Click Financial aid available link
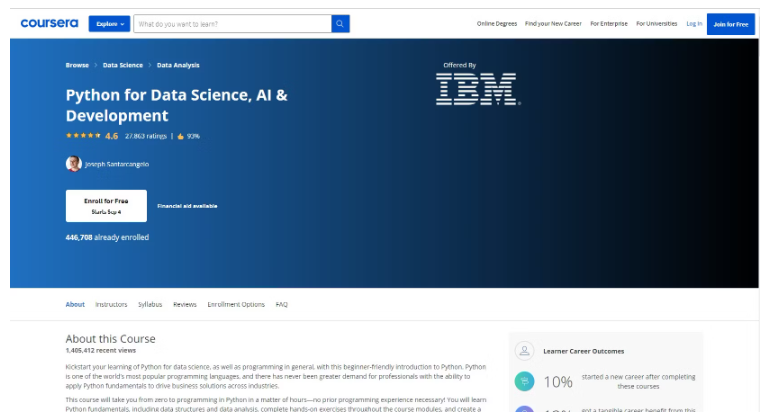Viewport: 766px width, 417px height. 187,206
